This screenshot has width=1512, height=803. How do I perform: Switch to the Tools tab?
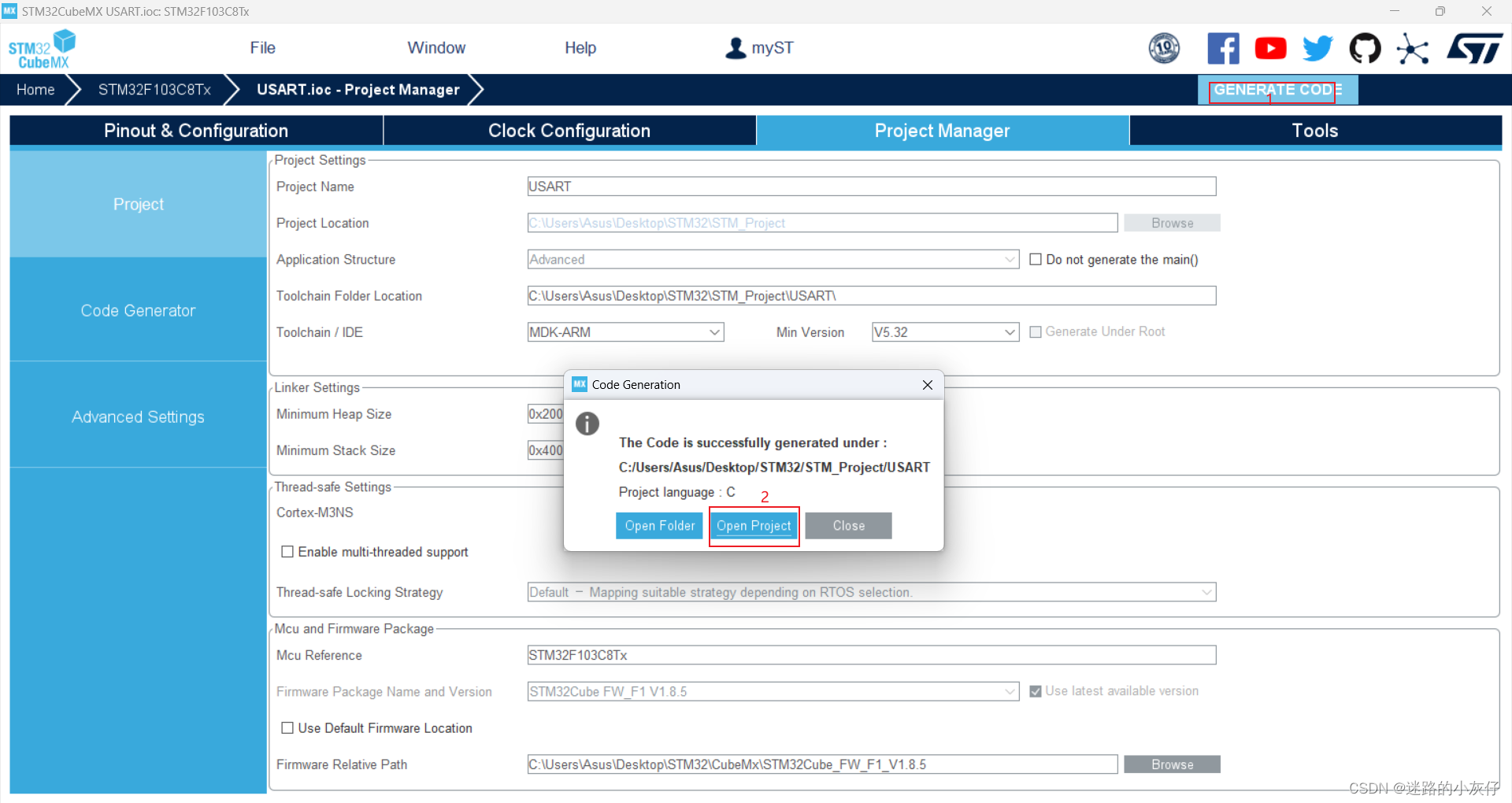coord(1315,131)
